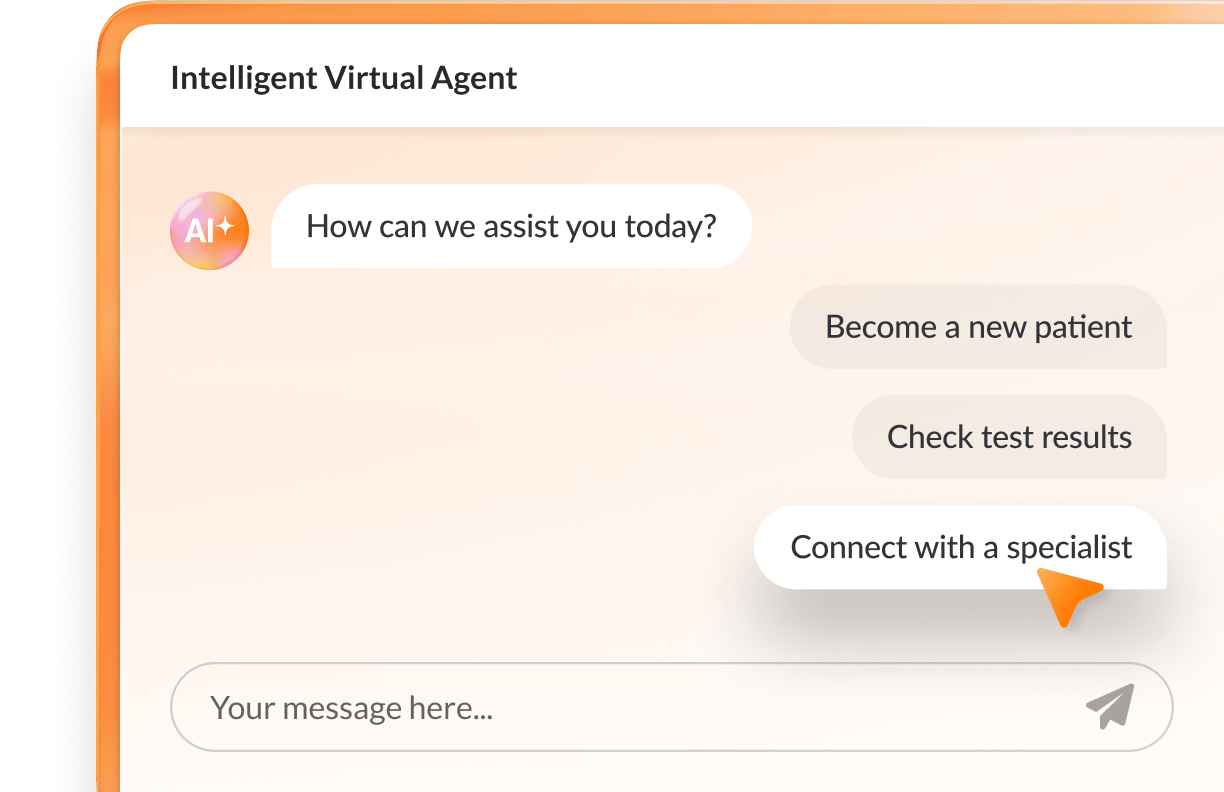Screen dimensions: 1224x792
Task: Hit the send arrow in the message bar
Action: click(x=1112, y=707)
